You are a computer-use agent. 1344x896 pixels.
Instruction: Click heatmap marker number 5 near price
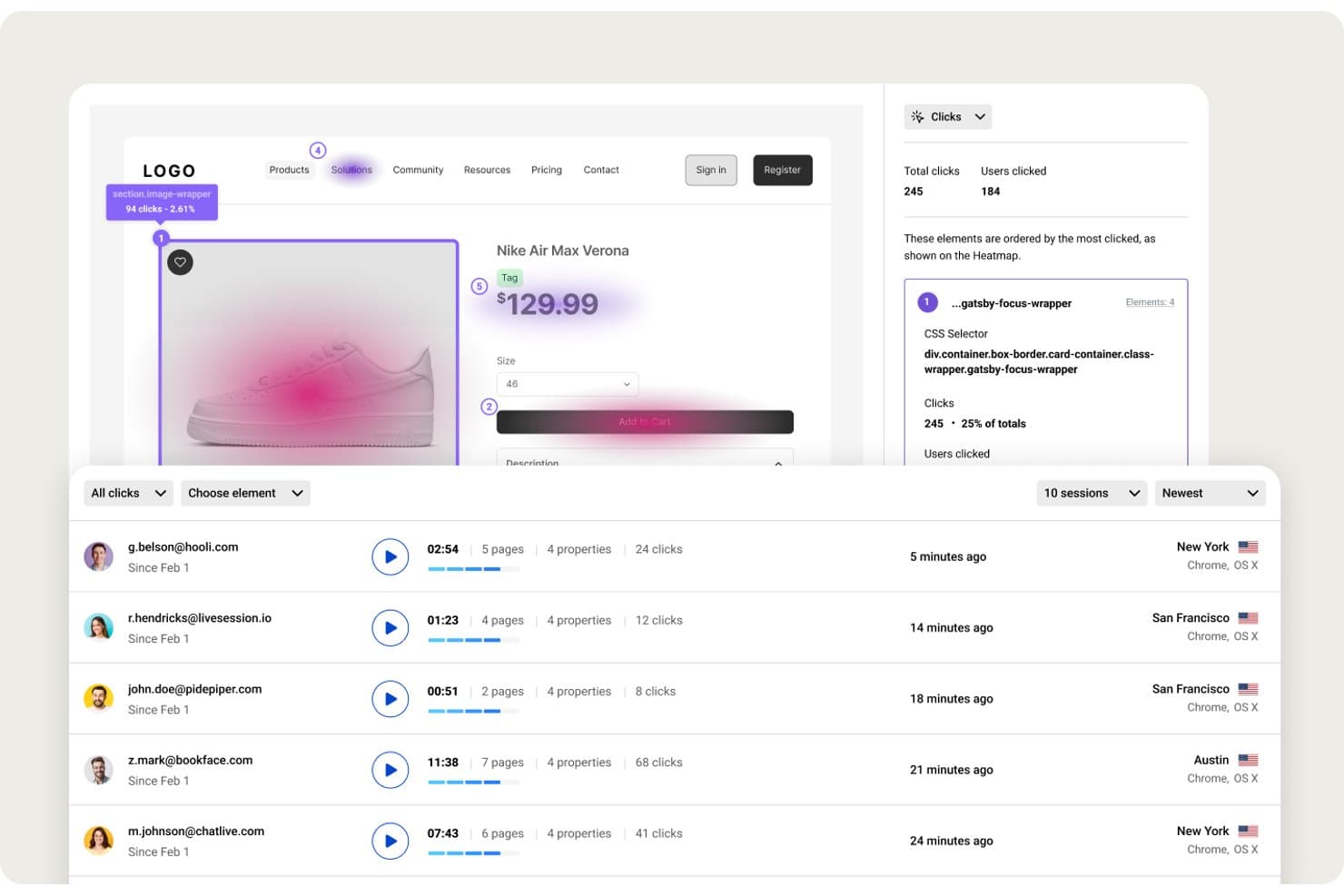coord(479,286)
